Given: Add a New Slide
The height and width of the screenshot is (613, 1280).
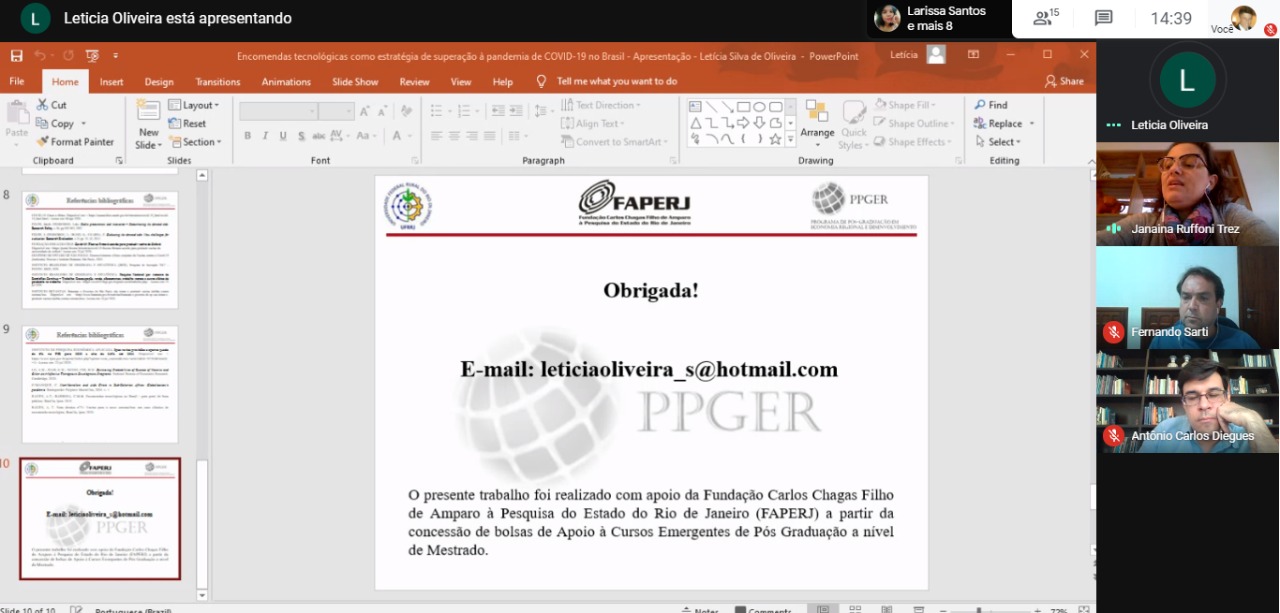Looking at the screenshot, I should 148,124.
